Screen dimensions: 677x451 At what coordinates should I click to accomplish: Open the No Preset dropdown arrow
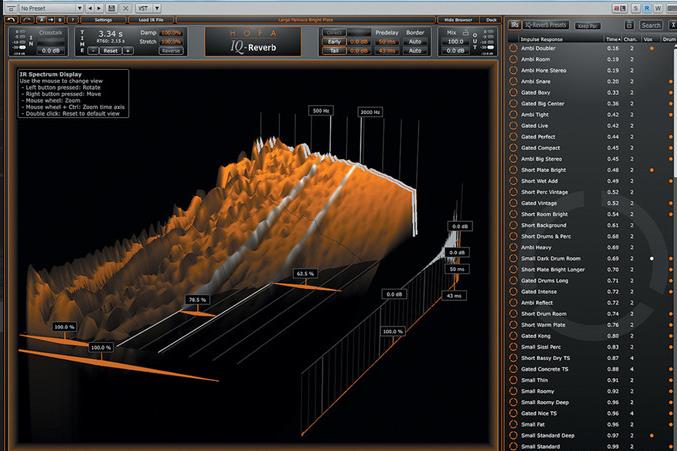tap(79, 8)
